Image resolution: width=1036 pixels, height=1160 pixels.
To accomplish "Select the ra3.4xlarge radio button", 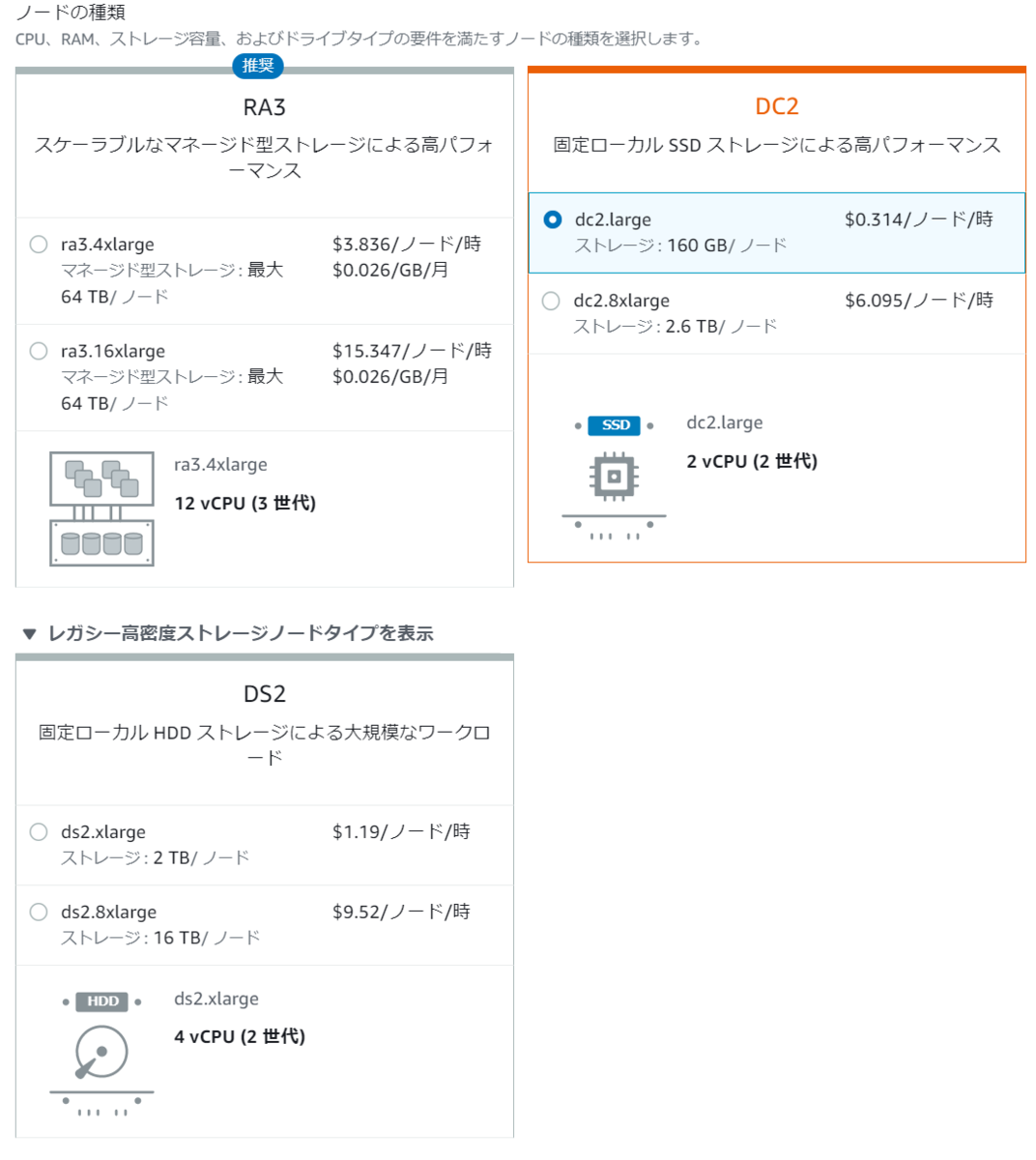I will [38, 245].
